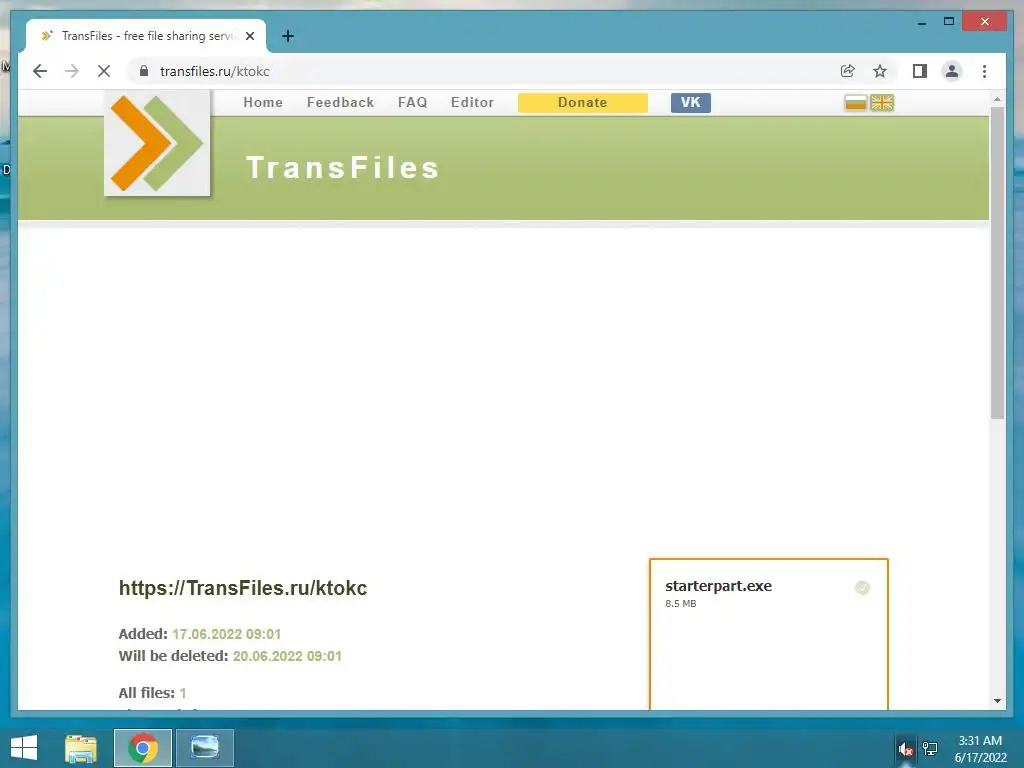Open the Chrome profile avatar menu
Screen dimensions: 1024x768
coord(952,71)
